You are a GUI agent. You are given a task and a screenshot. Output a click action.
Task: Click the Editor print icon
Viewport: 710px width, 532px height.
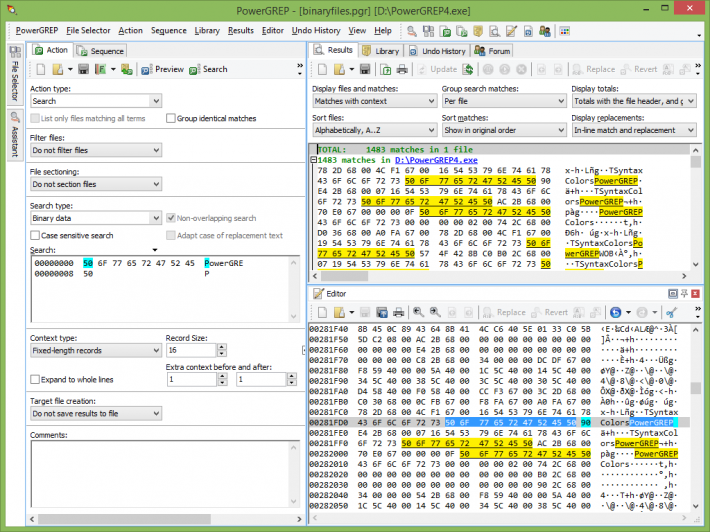tap(398, 312)
